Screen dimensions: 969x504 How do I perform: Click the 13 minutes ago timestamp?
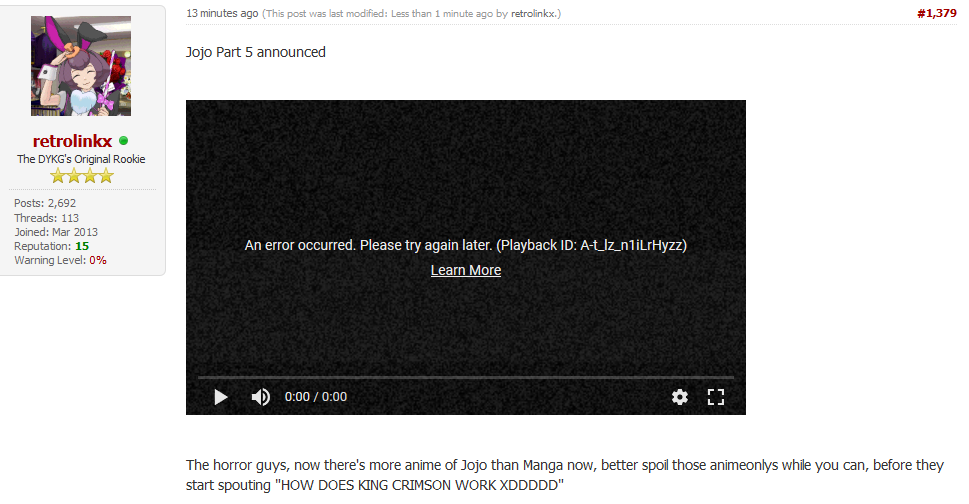click(x=222, y=13)
